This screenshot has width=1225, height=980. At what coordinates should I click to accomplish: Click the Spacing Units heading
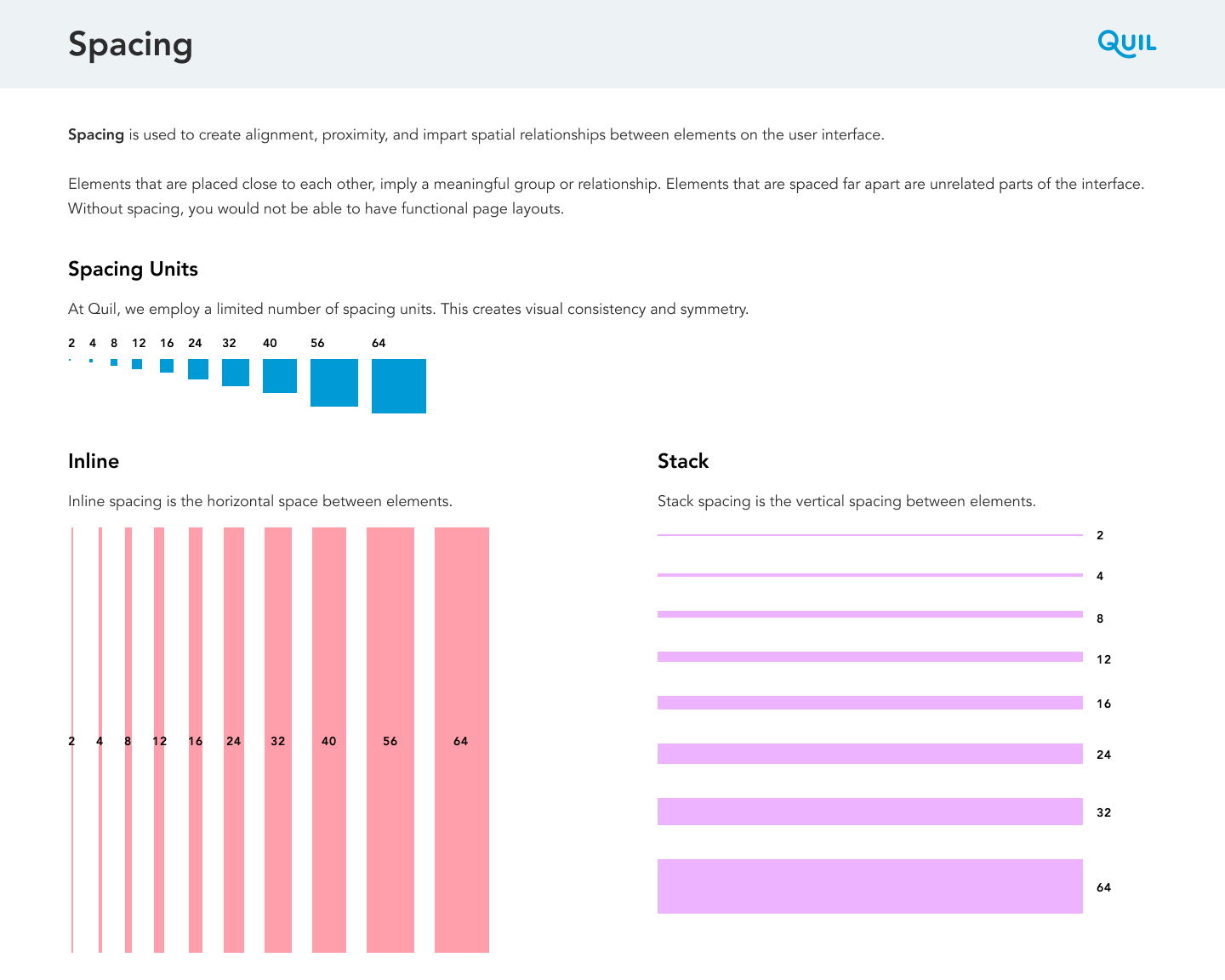pos(133,269)
